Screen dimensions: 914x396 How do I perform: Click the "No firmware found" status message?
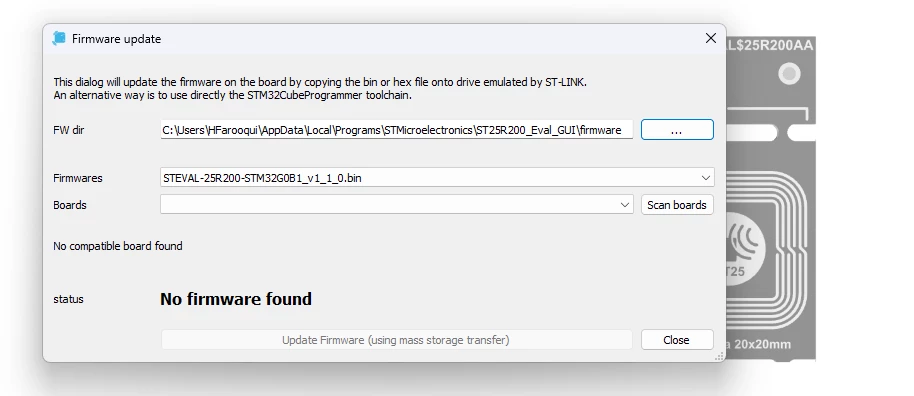[x=236, y=299]
